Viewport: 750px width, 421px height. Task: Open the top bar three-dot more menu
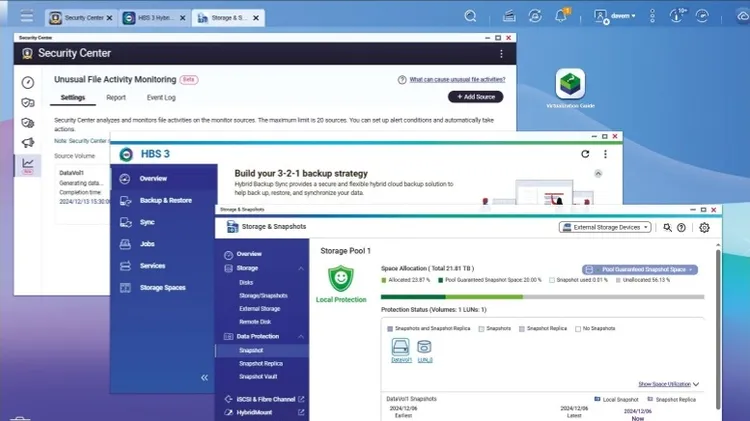pyautogui.click(x=652, y=17)
